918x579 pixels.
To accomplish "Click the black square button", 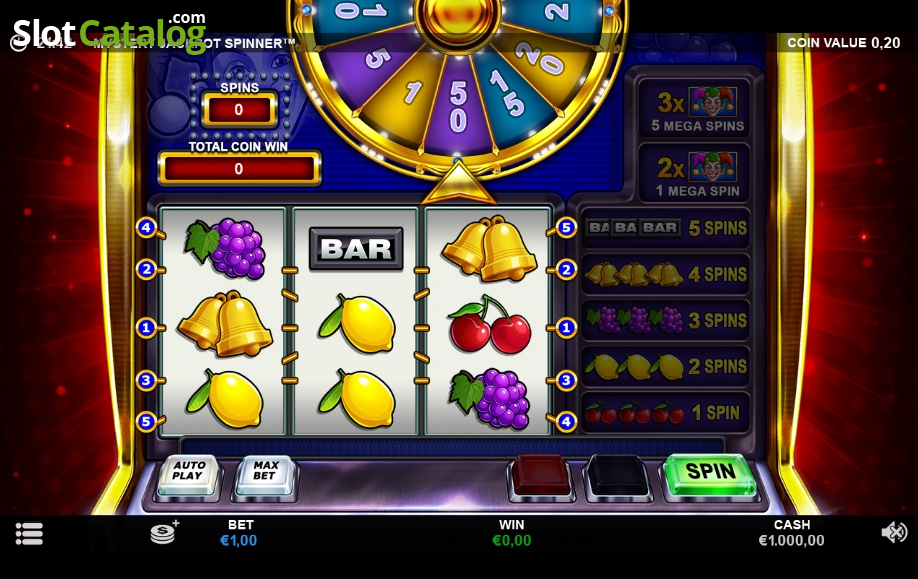I will tap(617, 475).
